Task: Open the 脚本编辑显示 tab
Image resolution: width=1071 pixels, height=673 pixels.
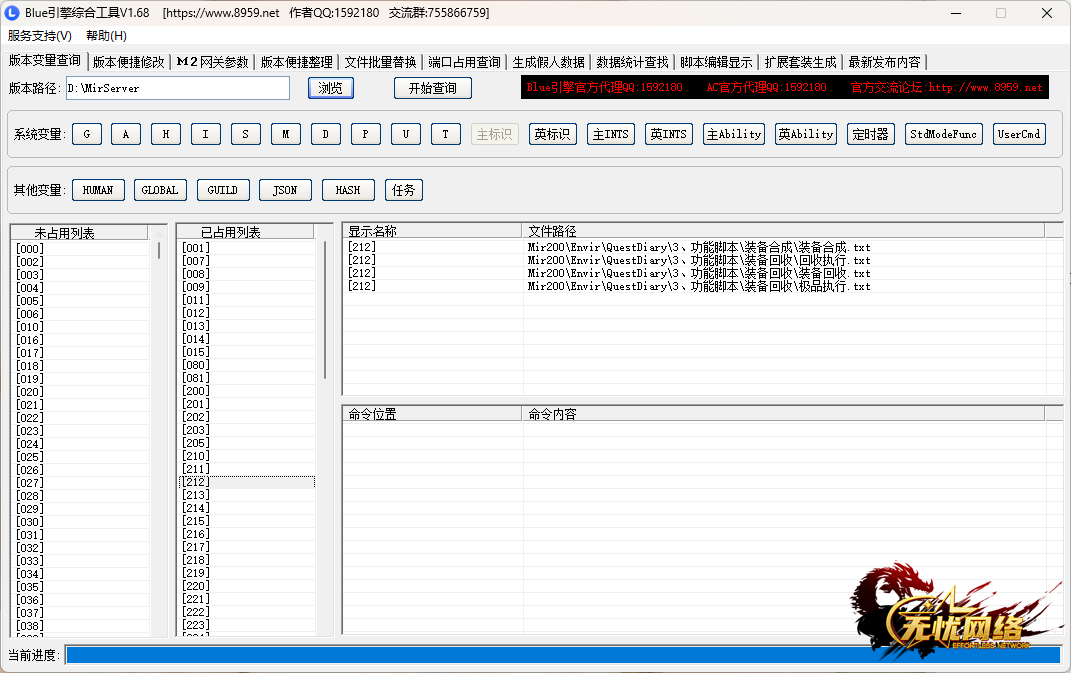Action: pyautogui.click(x=716, y=62)
